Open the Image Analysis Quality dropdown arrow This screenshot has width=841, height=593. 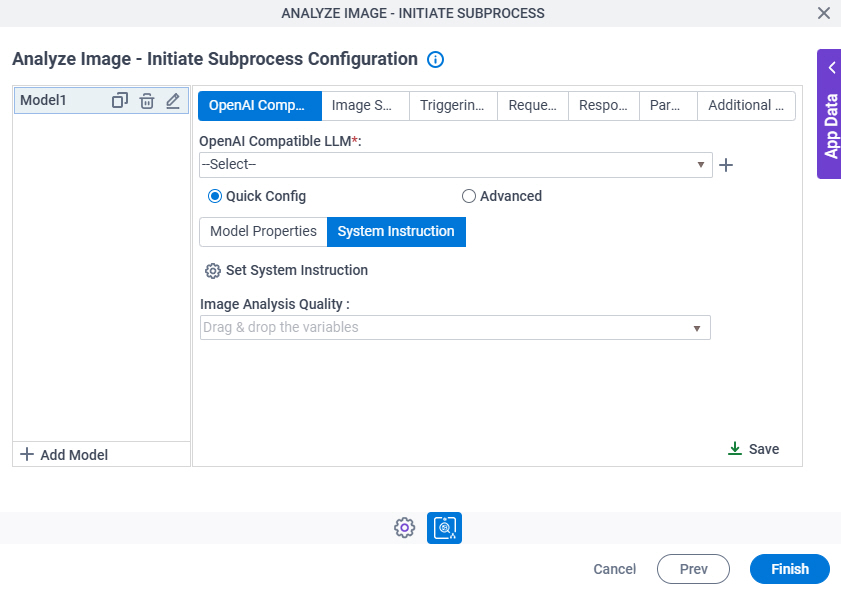point(696,328)
